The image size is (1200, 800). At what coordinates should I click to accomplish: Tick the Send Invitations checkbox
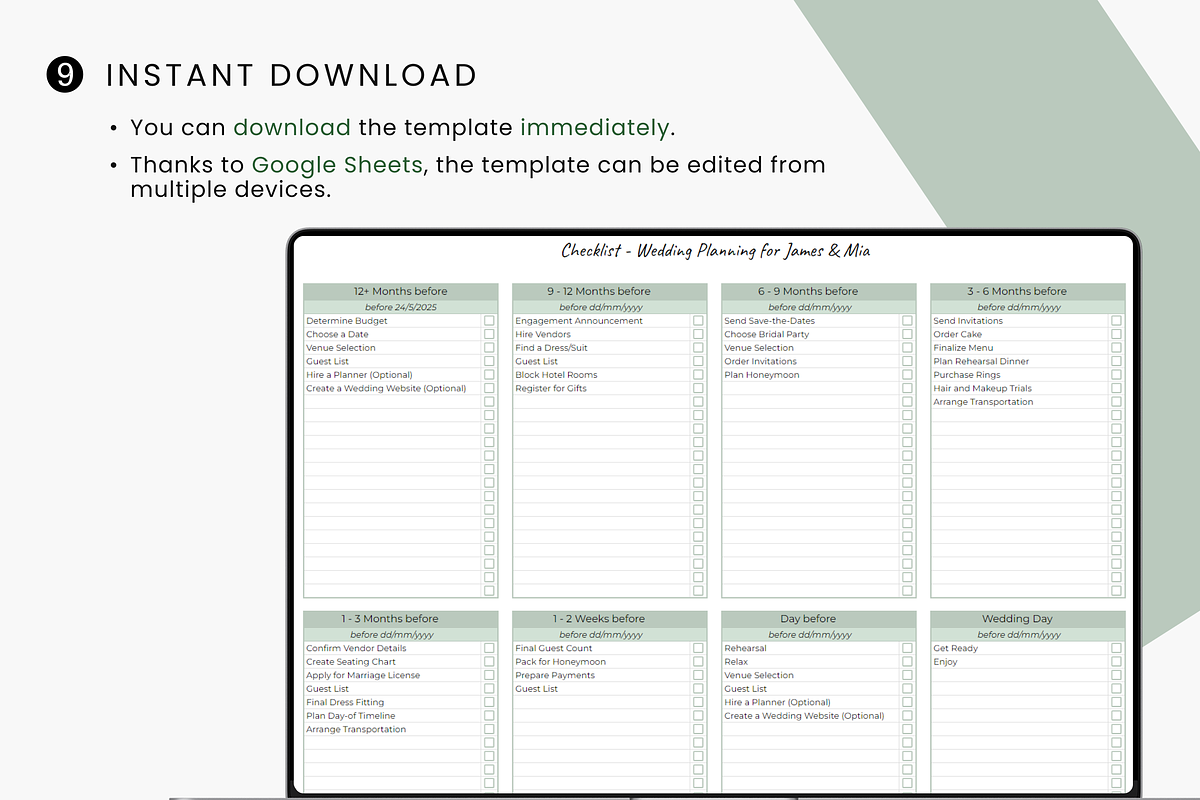pos(1116,321)
